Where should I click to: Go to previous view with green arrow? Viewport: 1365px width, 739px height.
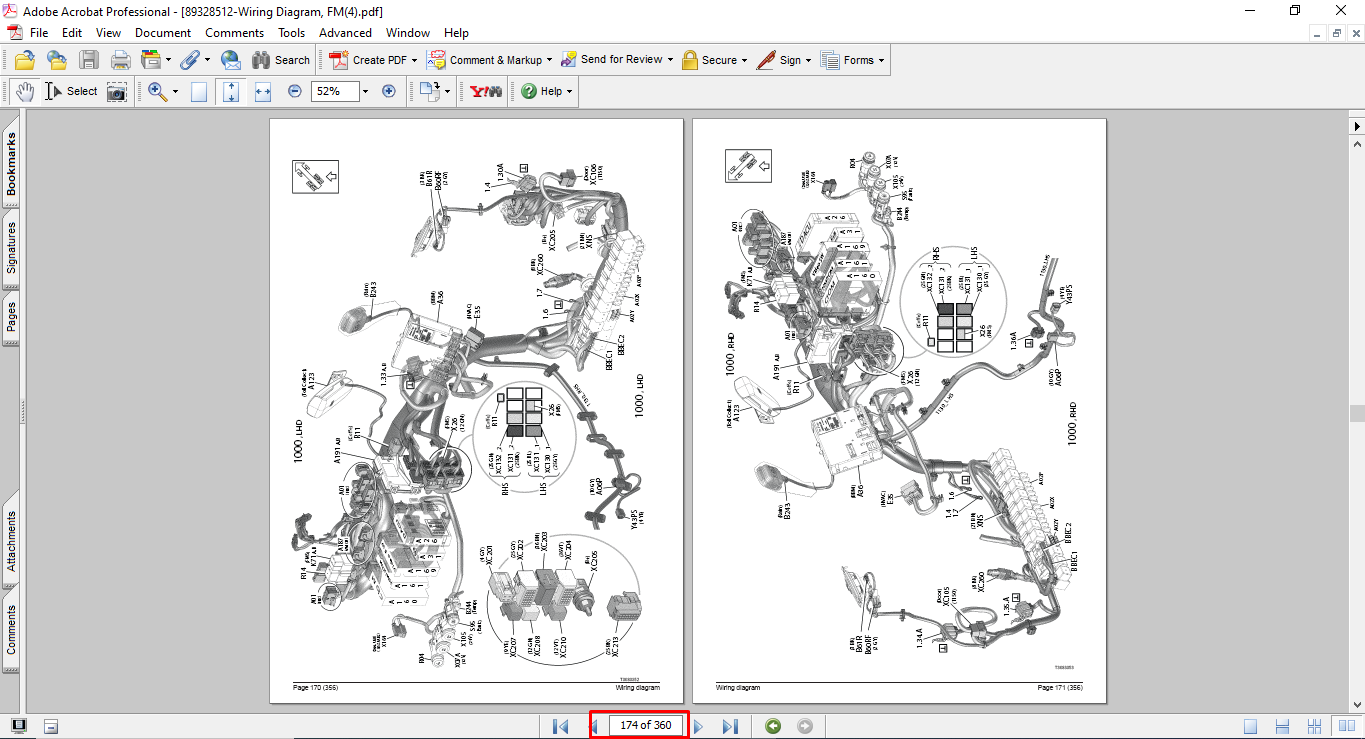(x=772, y=726)
